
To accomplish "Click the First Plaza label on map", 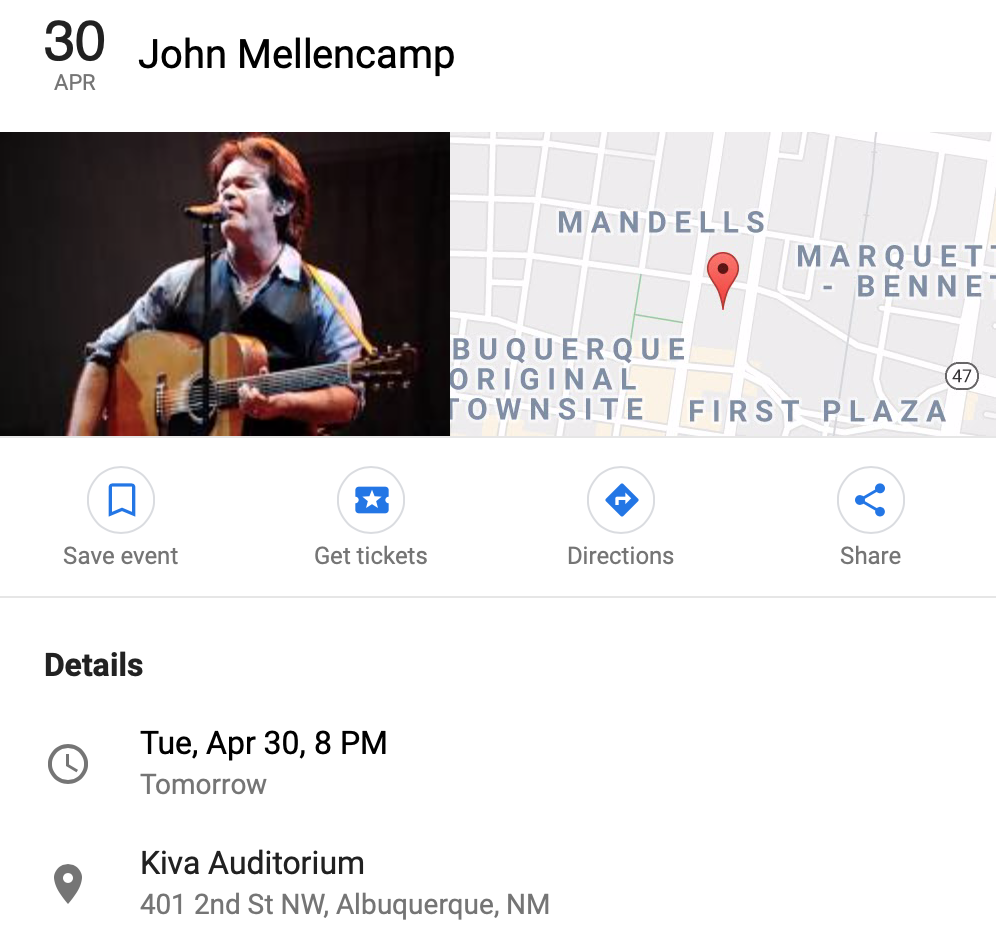I will click(x=817, y=411).
